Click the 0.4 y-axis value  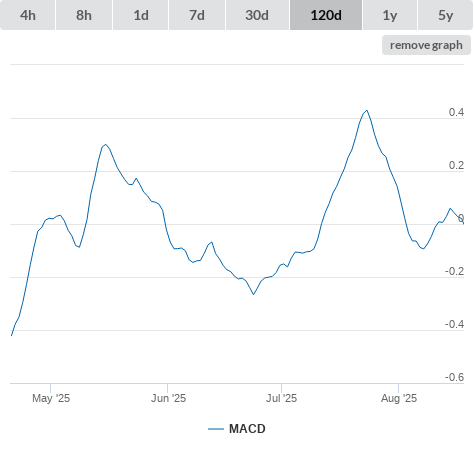pyautogui.click(x=456, y=112)
